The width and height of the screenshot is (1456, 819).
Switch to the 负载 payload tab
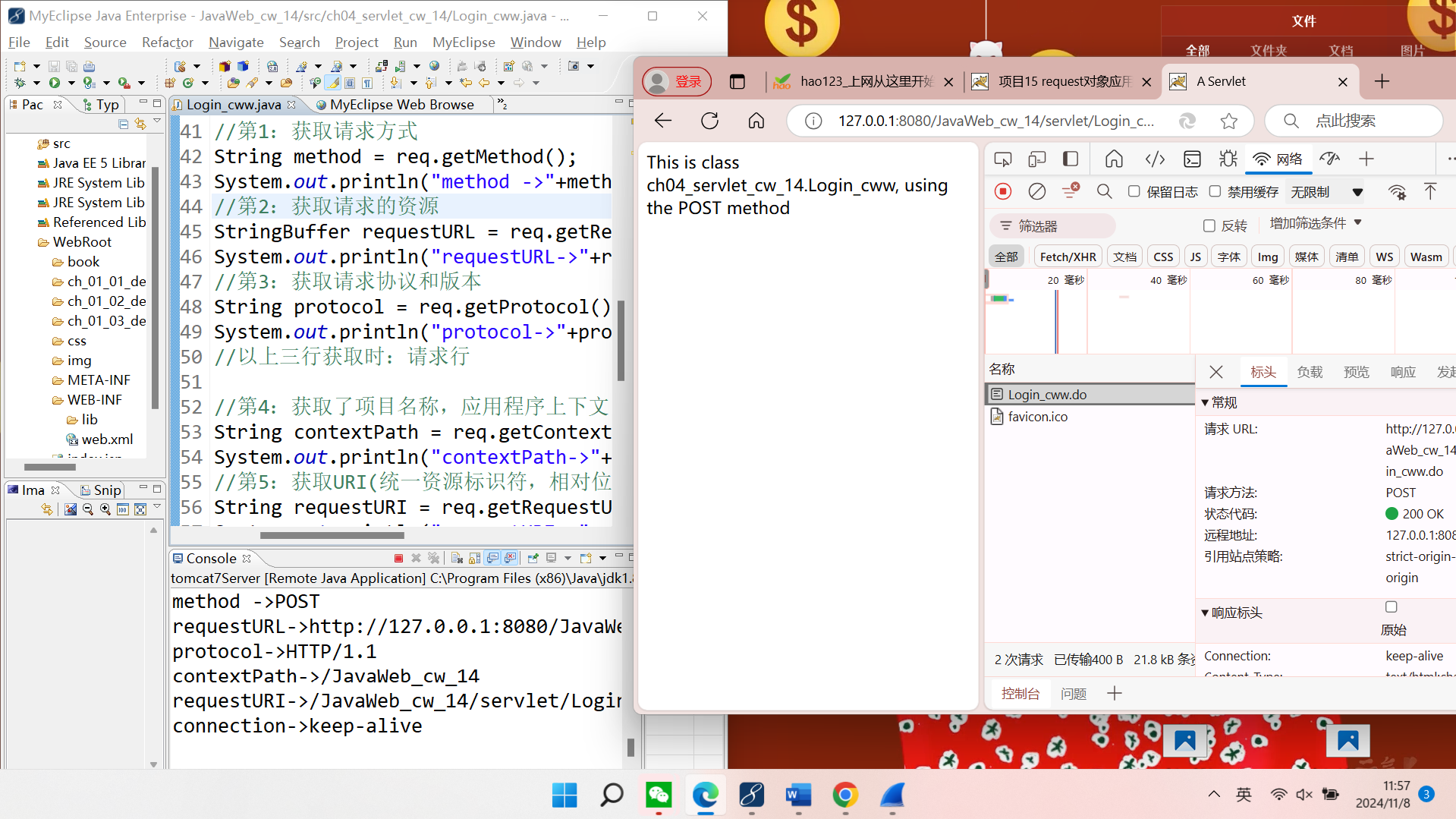point(1310,372)
